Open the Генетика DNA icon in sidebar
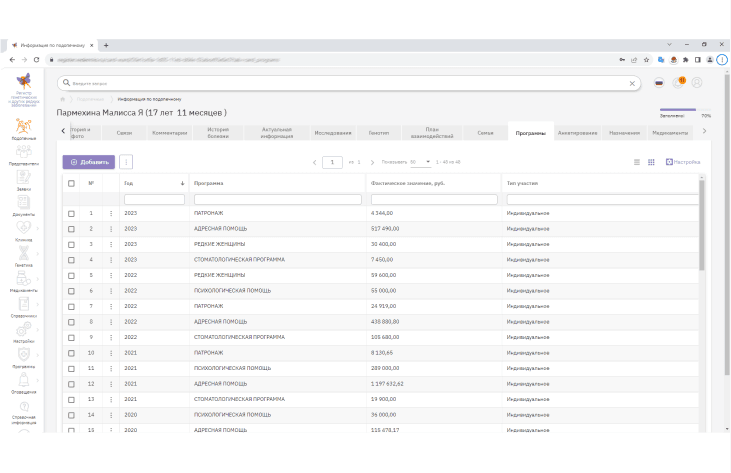The image size is (731, 473). click(23, 253)
